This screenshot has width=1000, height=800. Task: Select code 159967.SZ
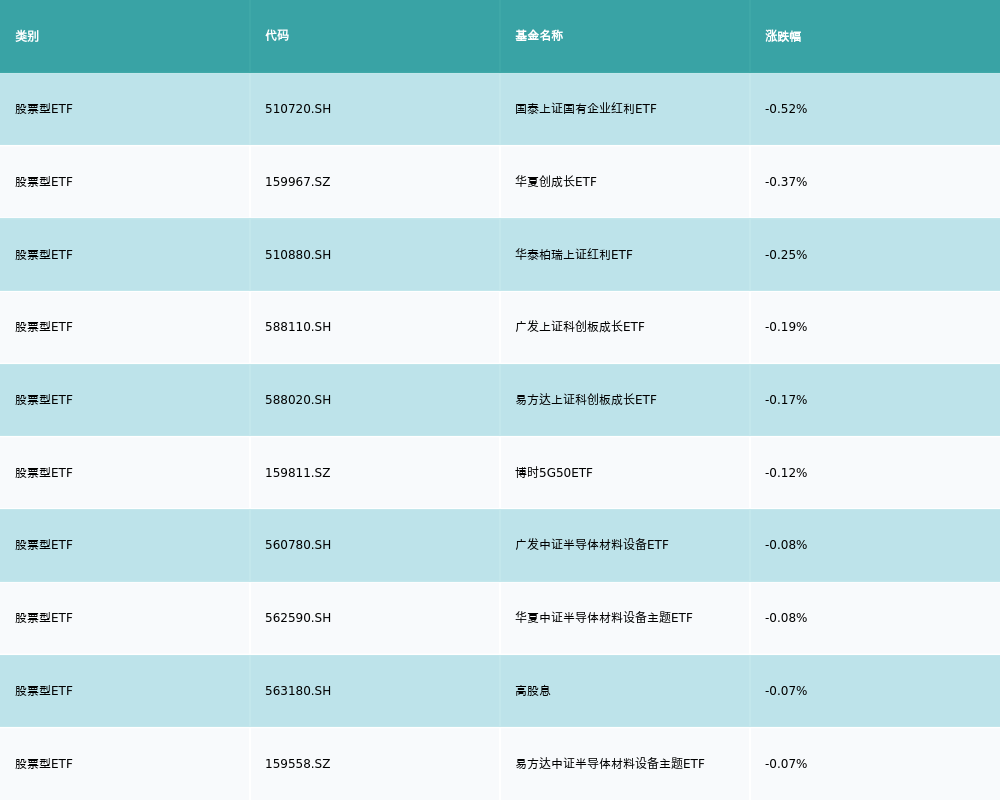click(x=298, y=182)
